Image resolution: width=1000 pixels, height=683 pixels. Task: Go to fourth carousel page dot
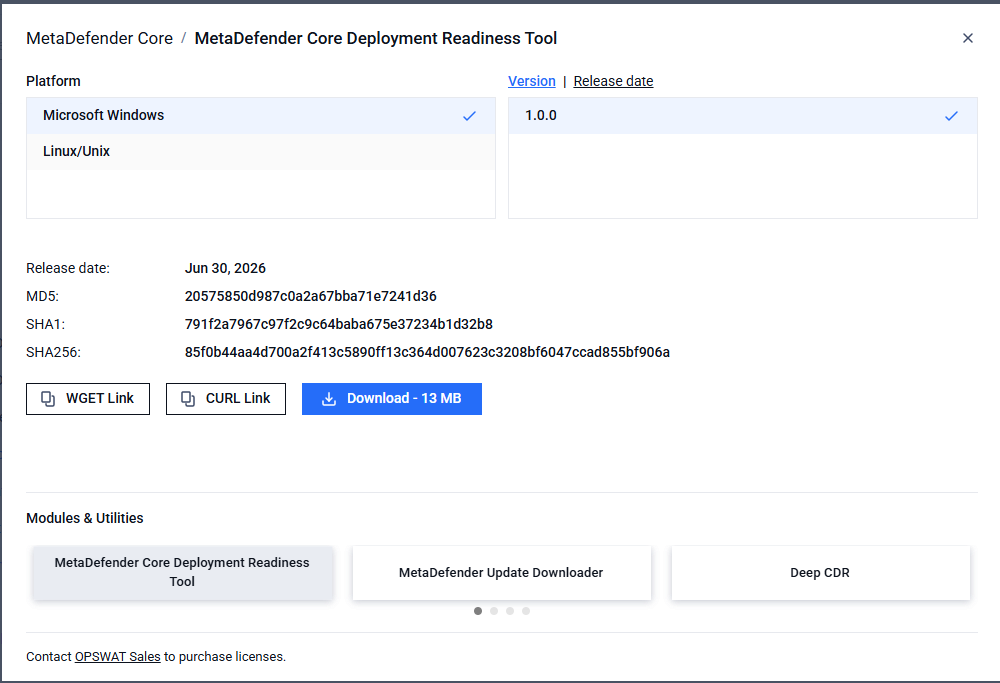pos(526,611)
